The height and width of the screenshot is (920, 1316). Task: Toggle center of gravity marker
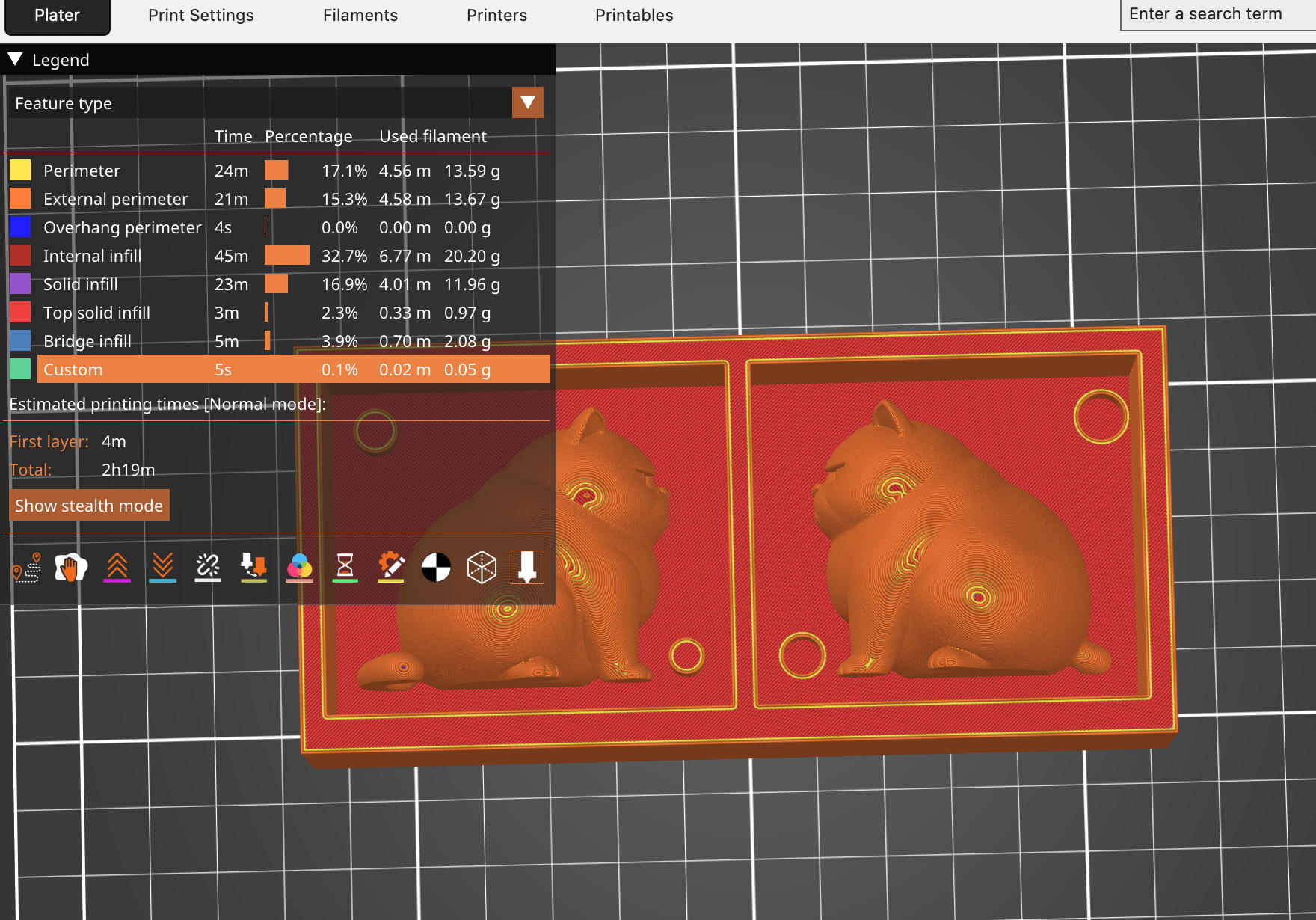436,568
